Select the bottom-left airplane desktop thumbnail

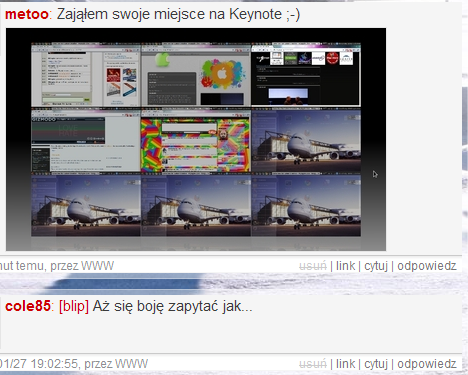point(86,206)
